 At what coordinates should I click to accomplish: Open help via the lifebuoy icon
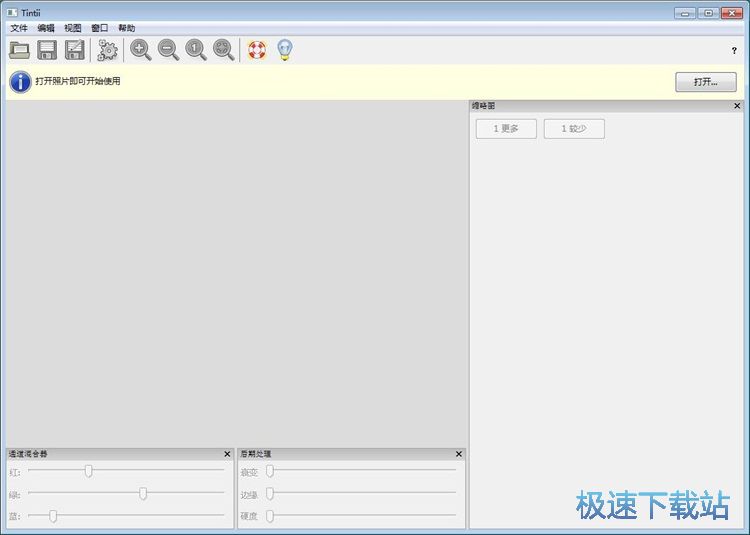pyautogui.click(x=257, y=50)
